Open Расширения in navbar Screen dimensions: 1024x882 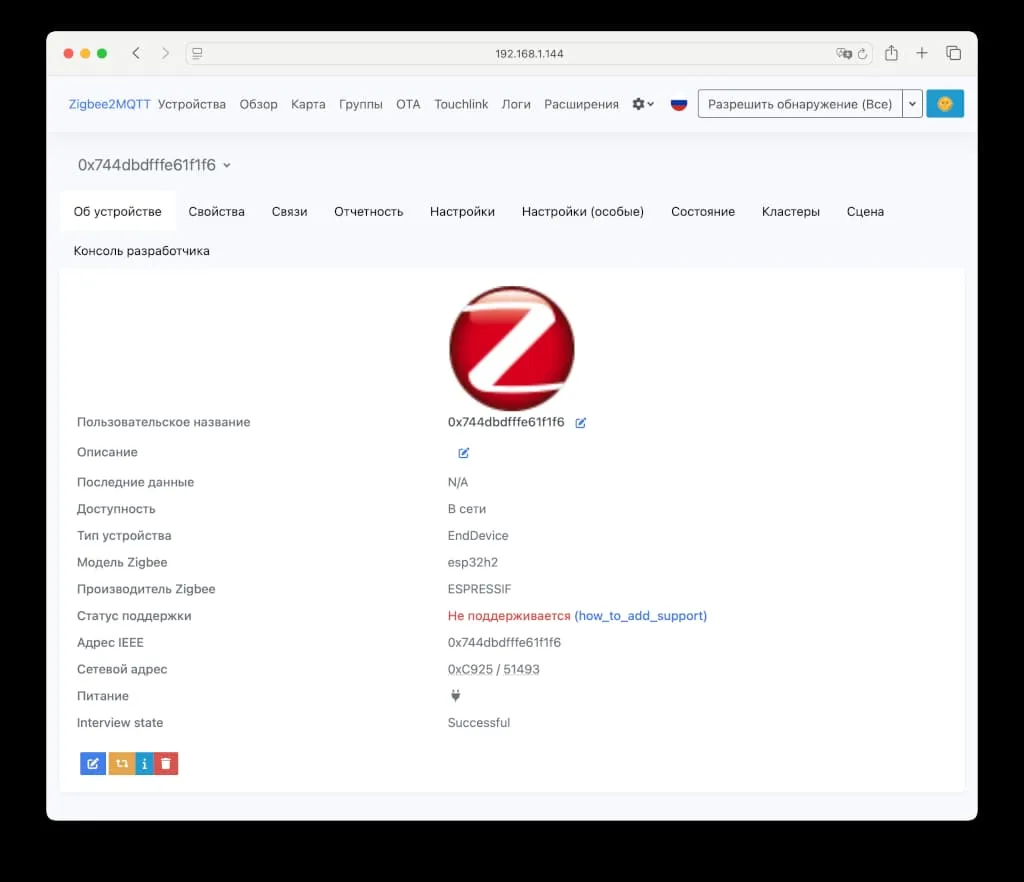[581, 104]
